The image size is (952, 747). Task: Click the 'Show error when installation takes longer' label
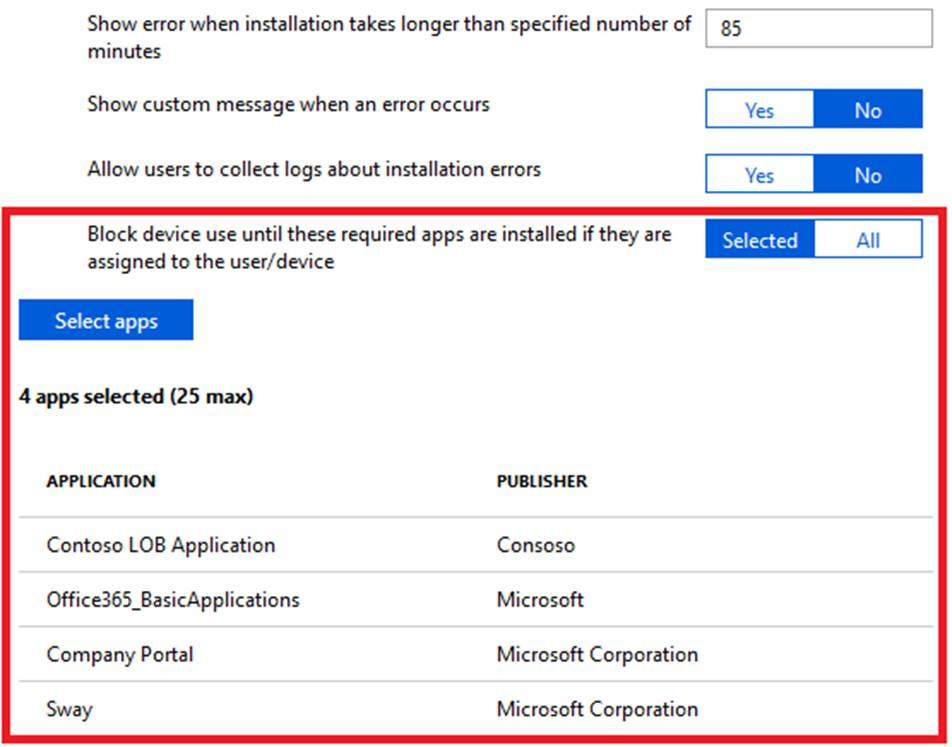tap(389, 37)
